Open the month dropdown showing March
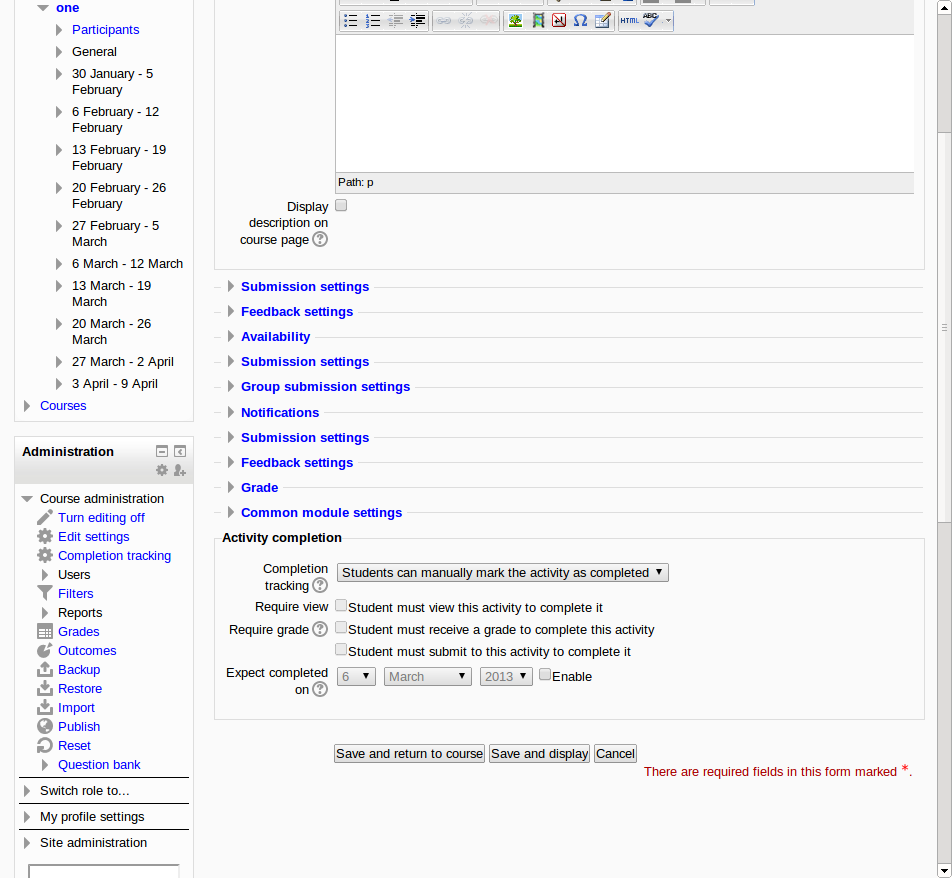Screen dimensions: 952x878 [x=428, y=676]
